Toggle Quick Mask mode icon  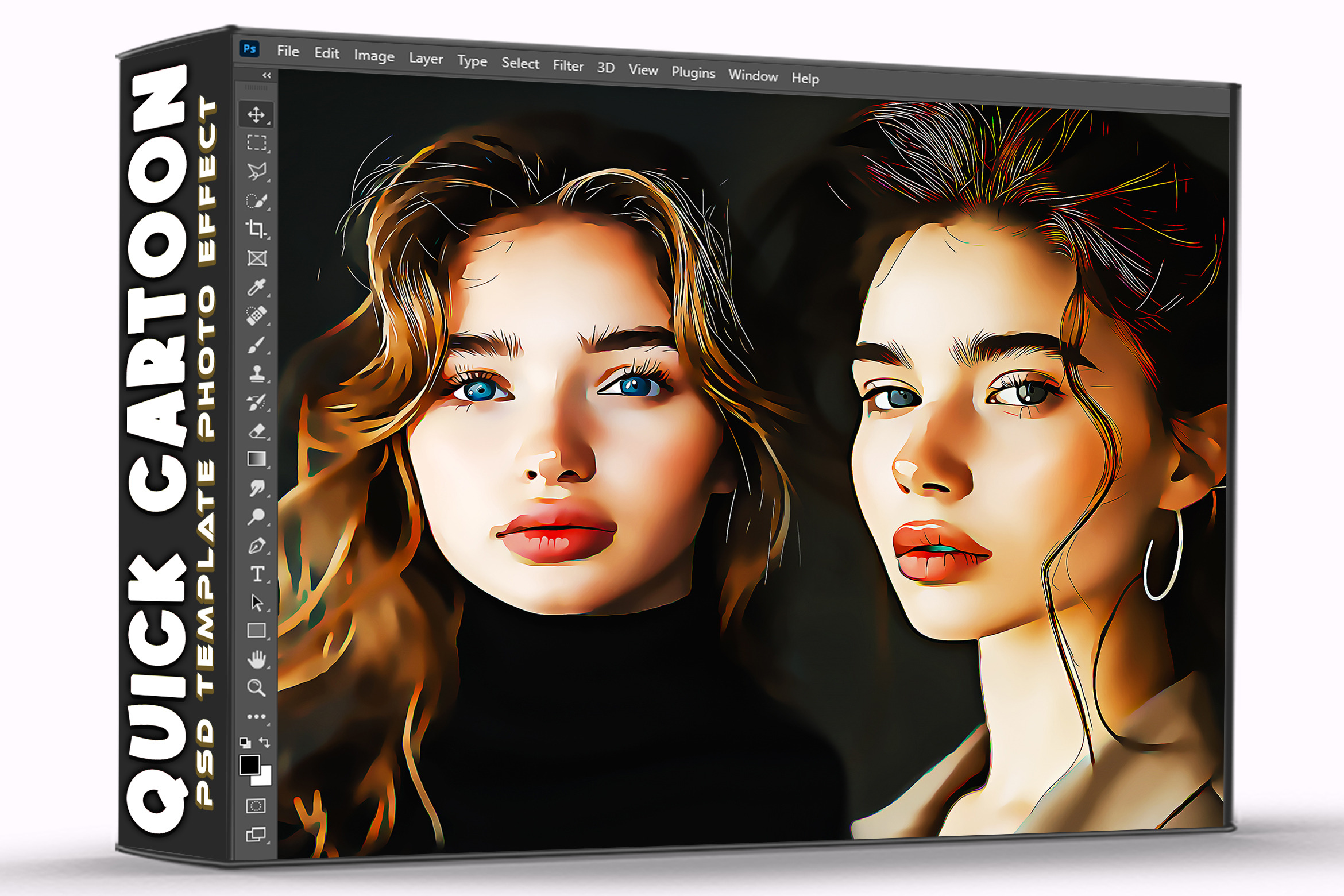coord(256,806)
